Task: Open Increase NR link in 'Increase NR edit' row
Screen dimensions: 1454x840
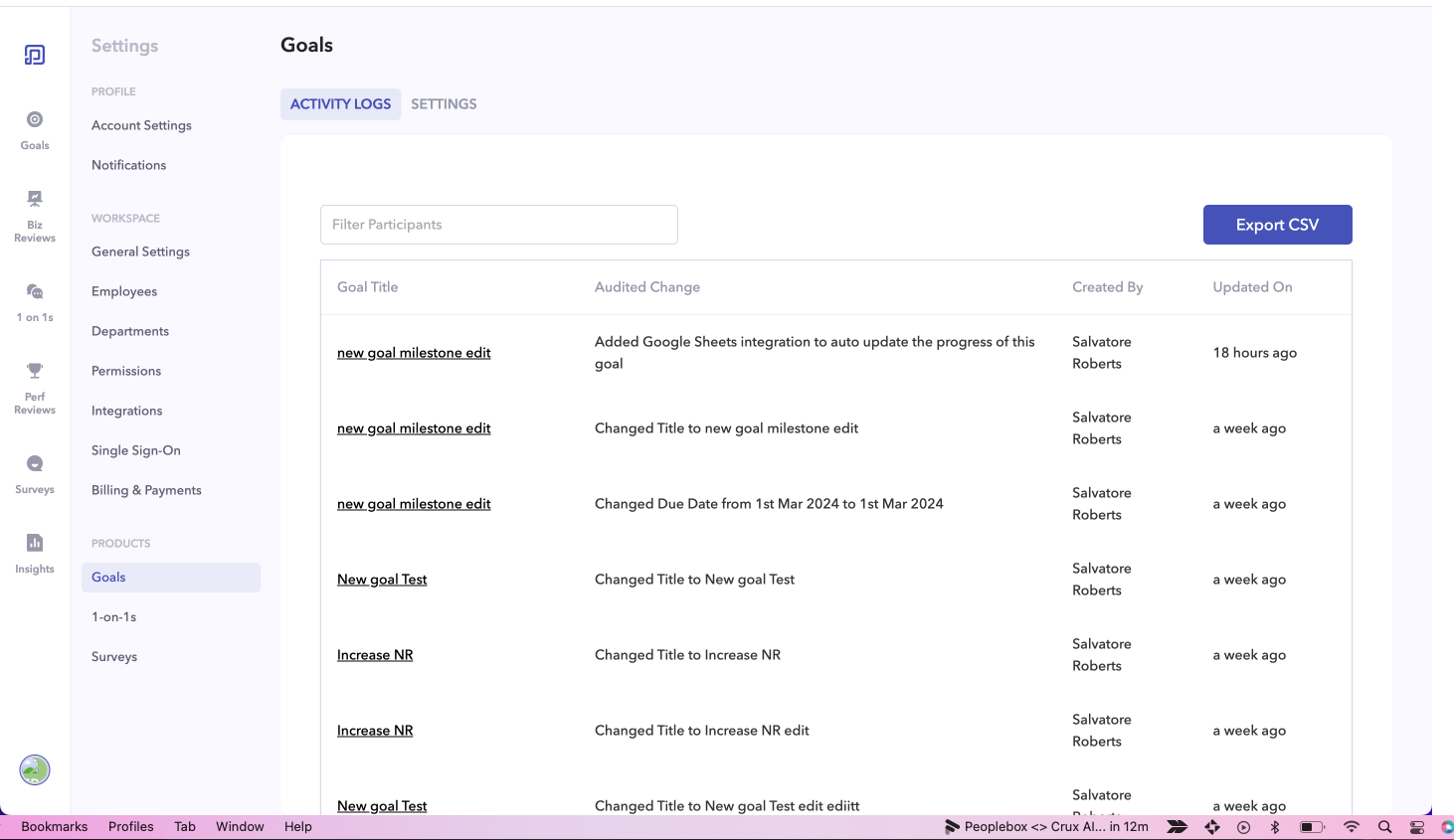Action: tap(375, 731)
